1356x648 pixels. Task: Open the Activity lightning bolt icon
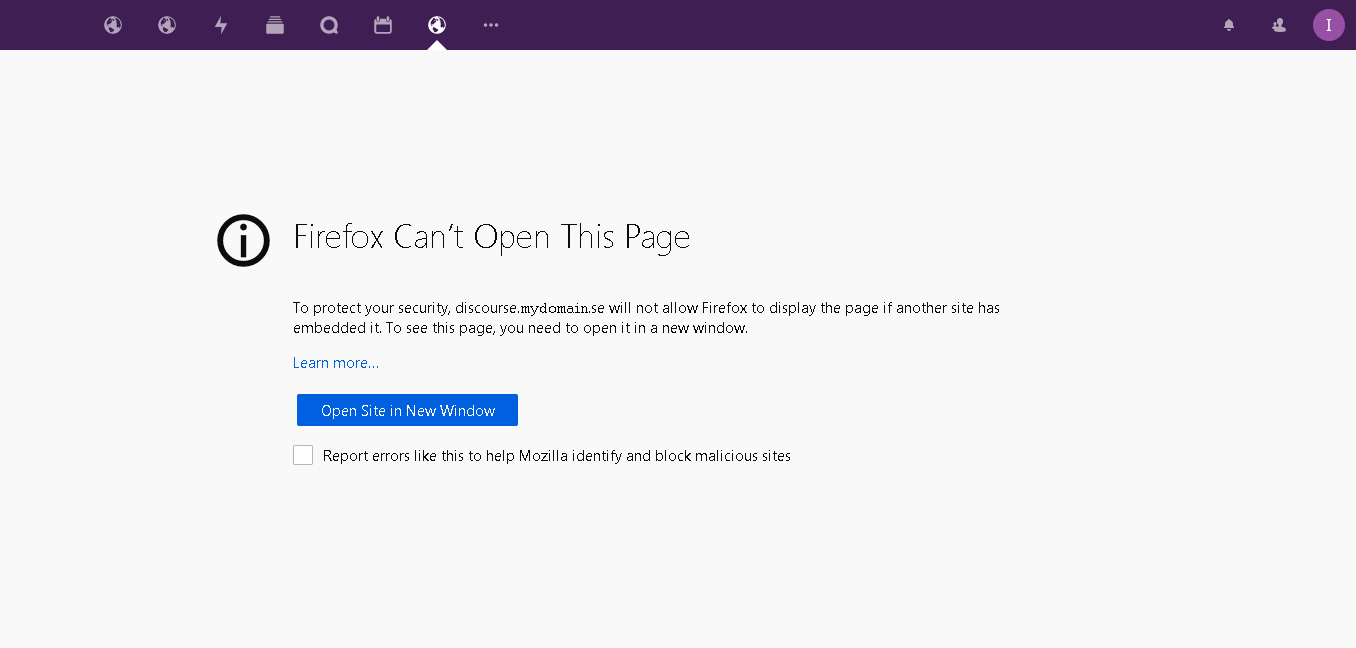(x=221, y=25)
